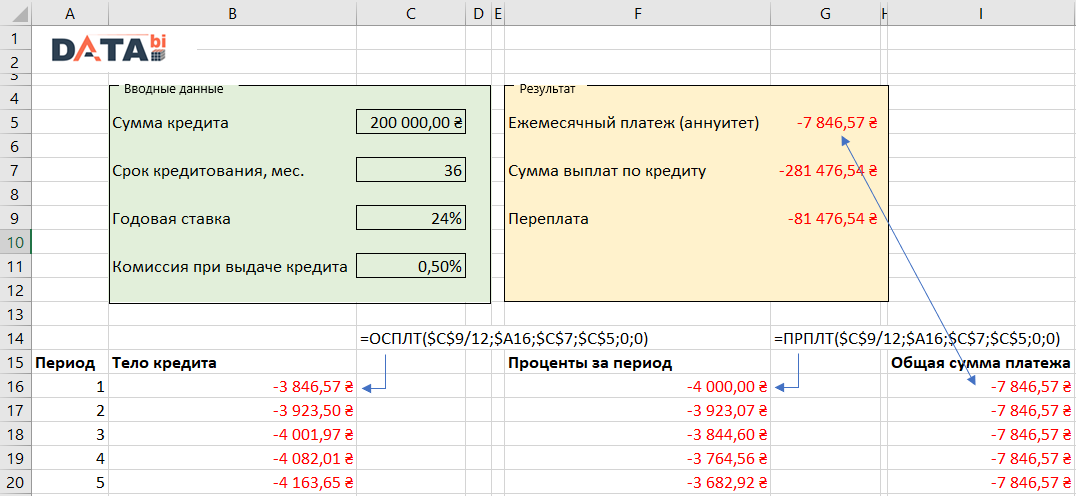Select row 20 header
Viewport: 1076px width, 496px height.
point(15,483)
